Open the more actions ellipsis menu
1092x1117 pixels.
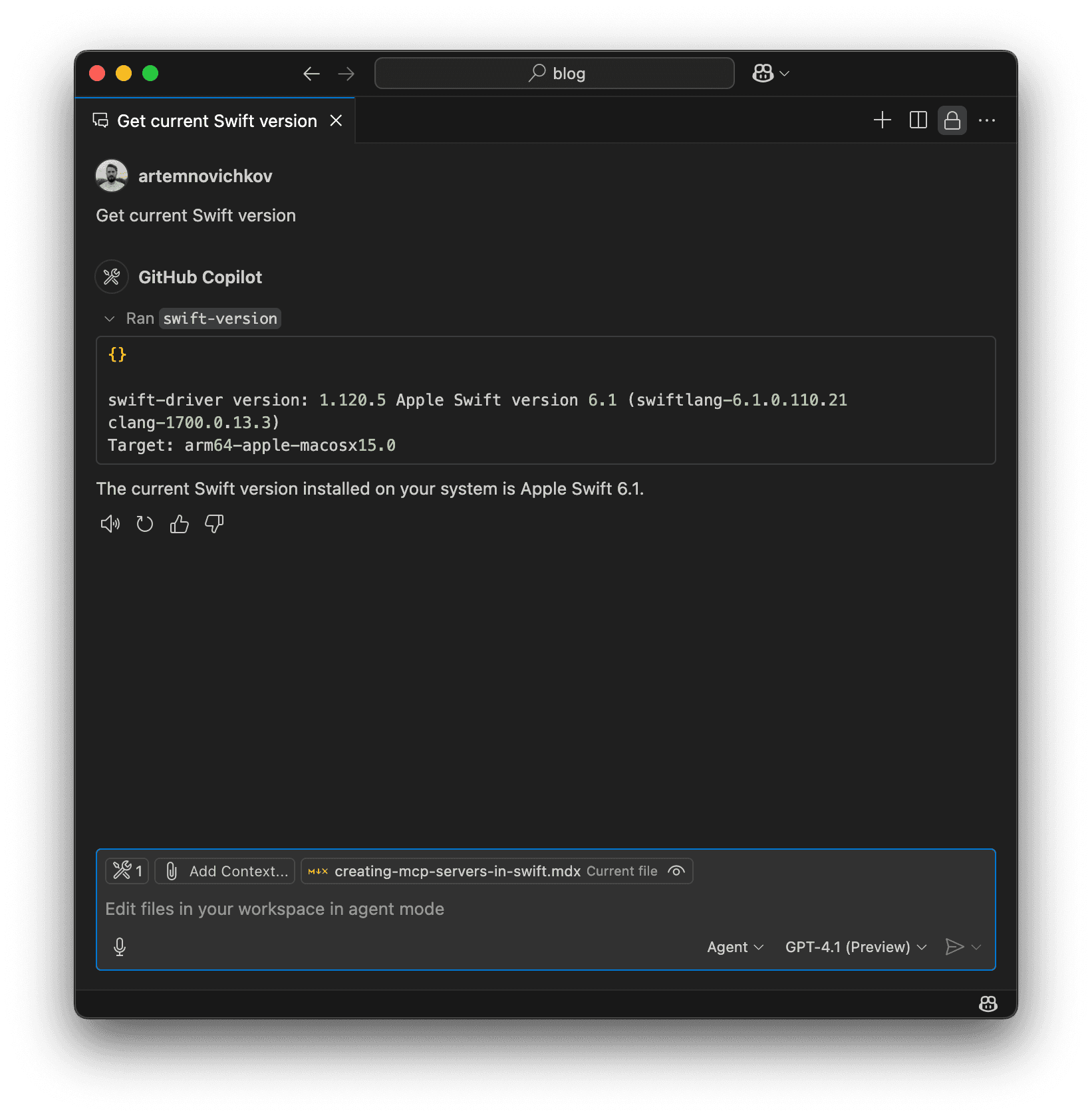click(x=987, y=120)
